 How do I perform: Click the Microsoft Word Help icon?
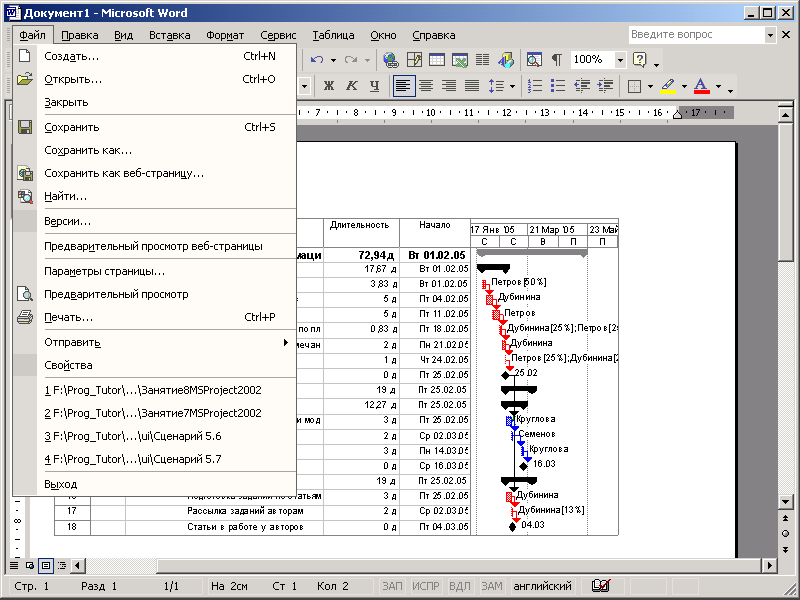click(x=639, y=60)
